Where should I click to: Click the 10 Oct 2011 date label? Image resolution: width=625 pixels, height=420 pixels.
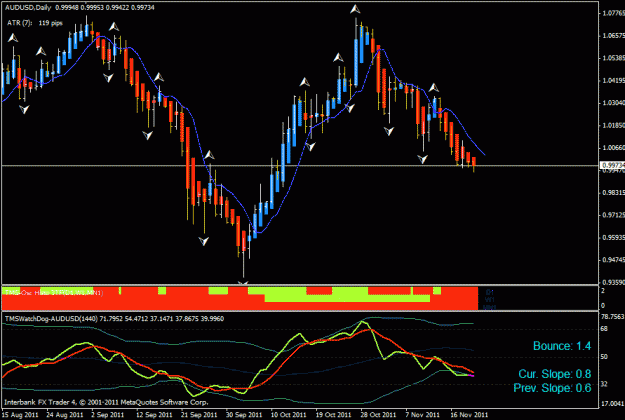pos(289,415)
